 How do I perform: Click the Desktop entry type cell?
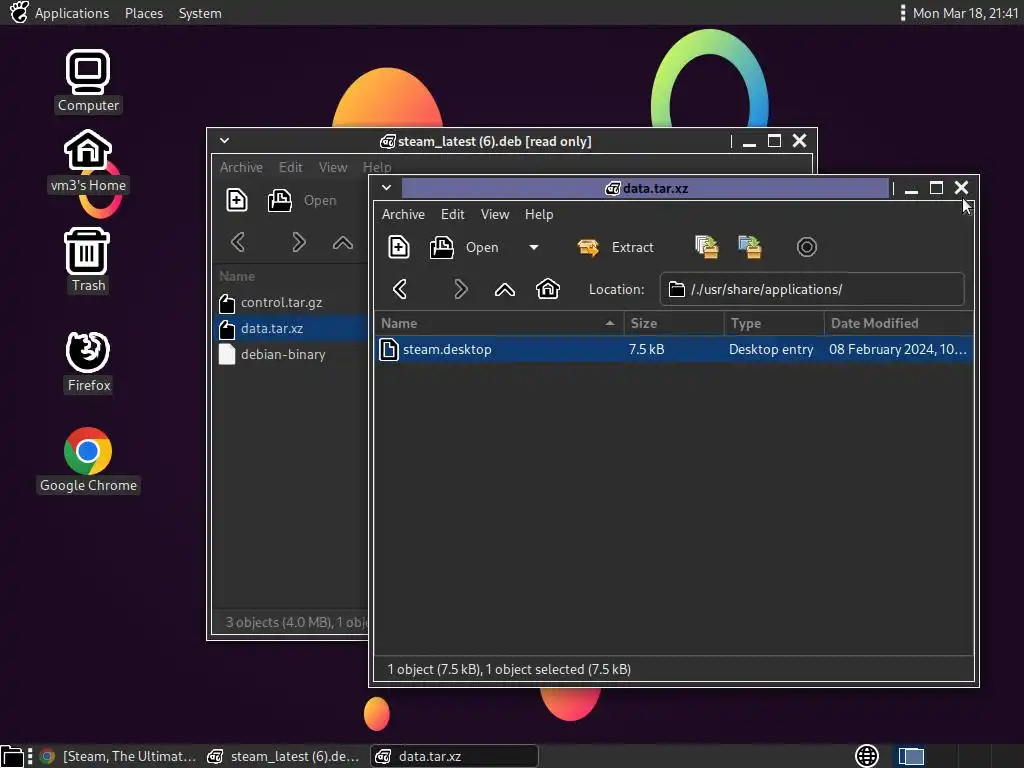(x=771, y=349)
